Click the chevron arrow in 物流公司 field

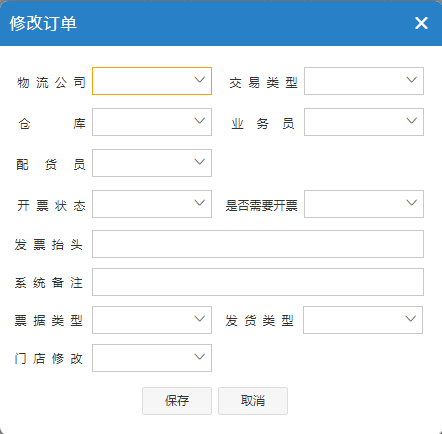(x=200, y=80)
